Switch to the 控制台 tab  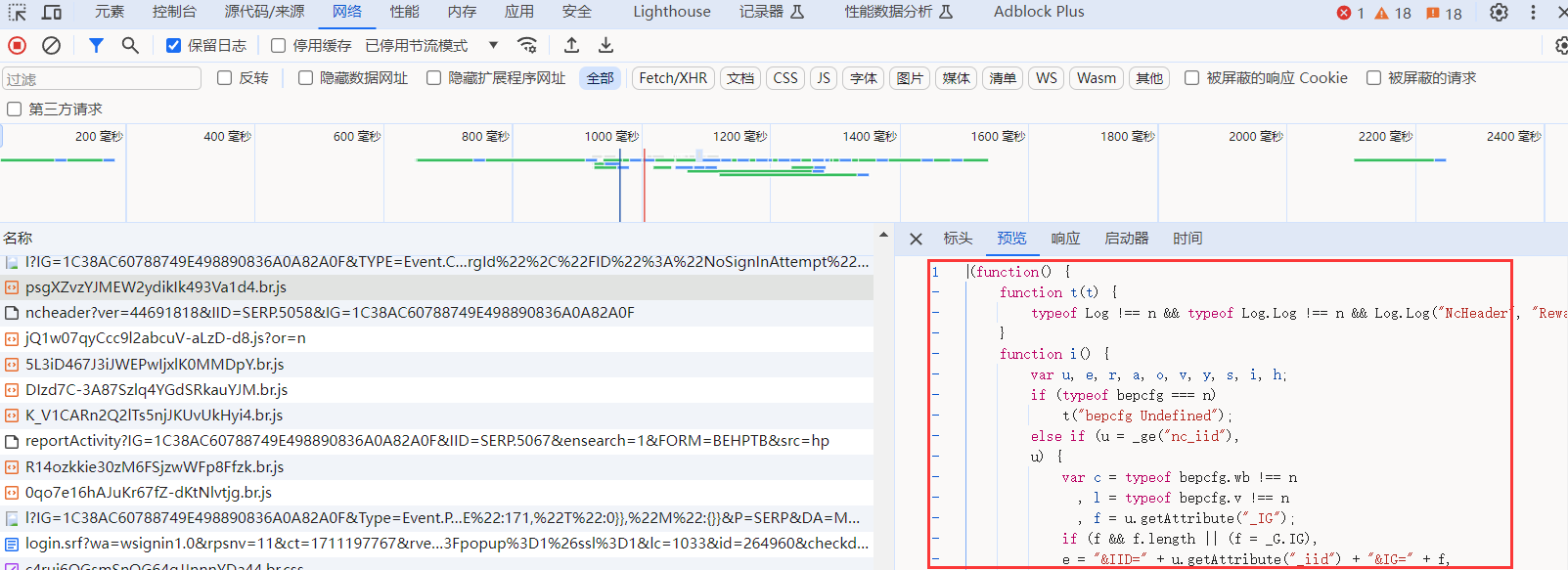point(174,12)
